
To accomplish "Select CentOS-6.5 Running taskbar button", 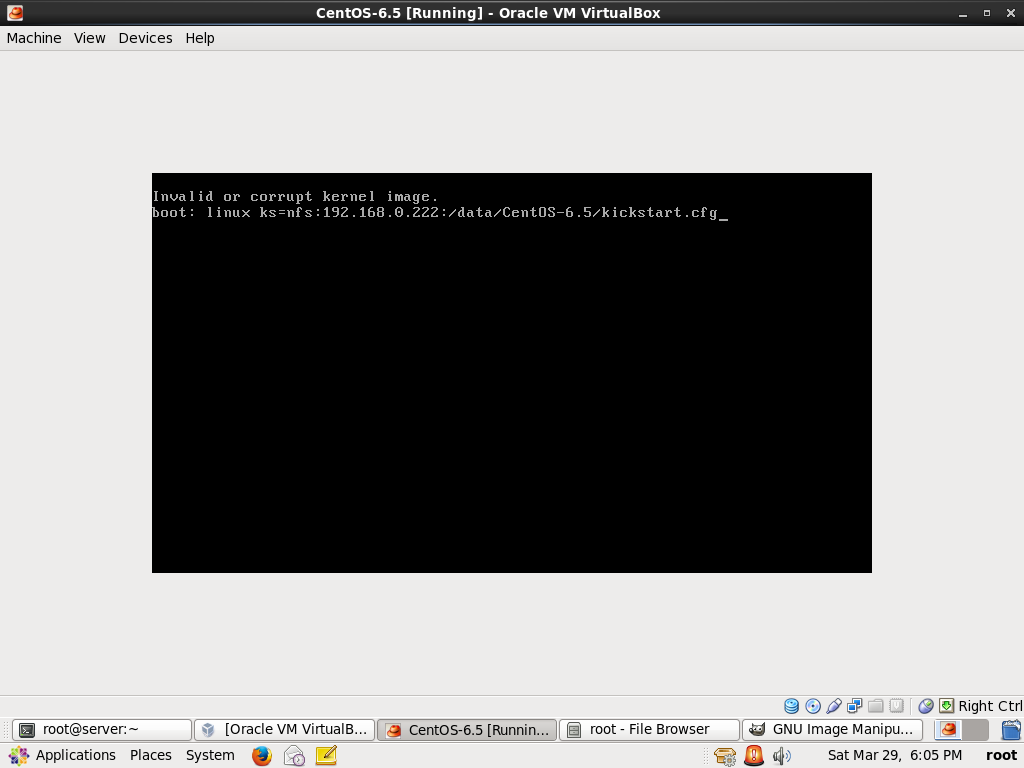I will click(x=468, y=729).
